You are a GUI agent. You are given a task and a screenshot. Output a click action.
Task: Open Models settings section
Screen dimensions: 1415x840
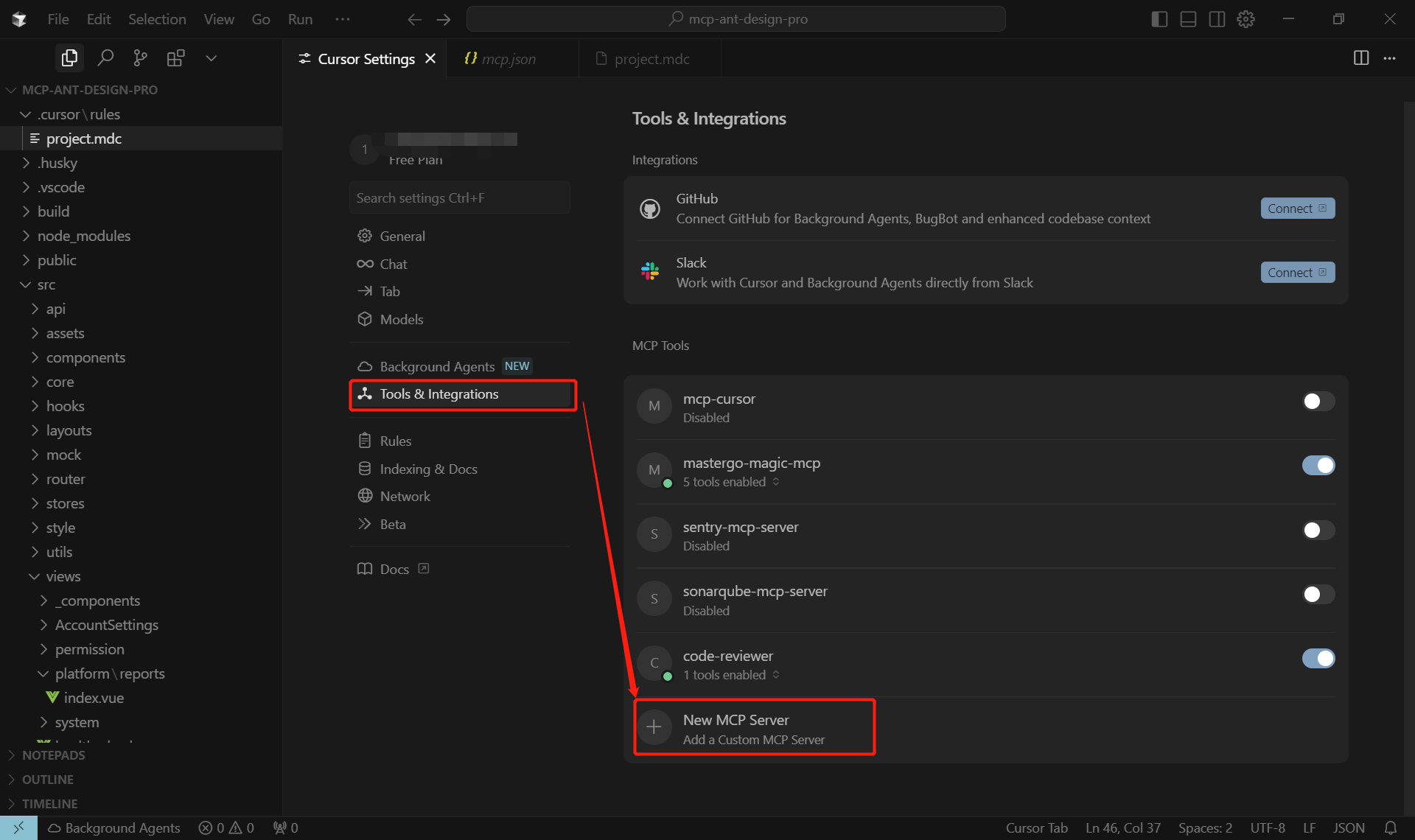(x=460, y=319)
